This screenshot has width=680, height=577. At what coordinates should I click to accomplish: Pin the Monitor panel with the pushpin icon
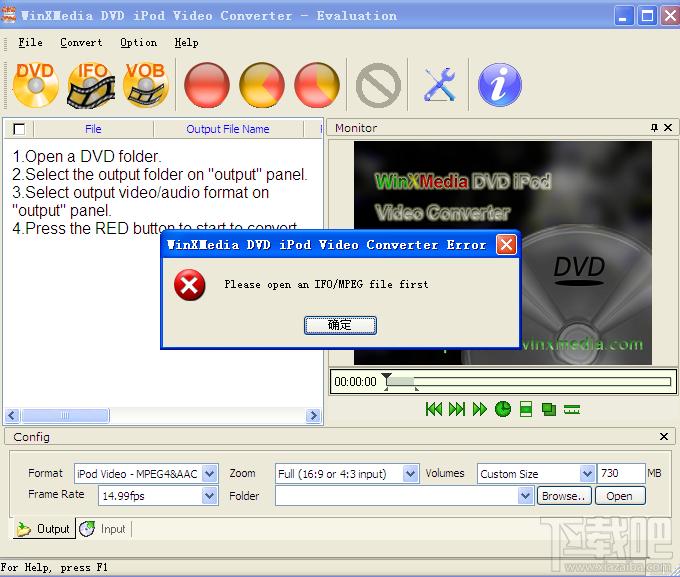pos(654,128)
